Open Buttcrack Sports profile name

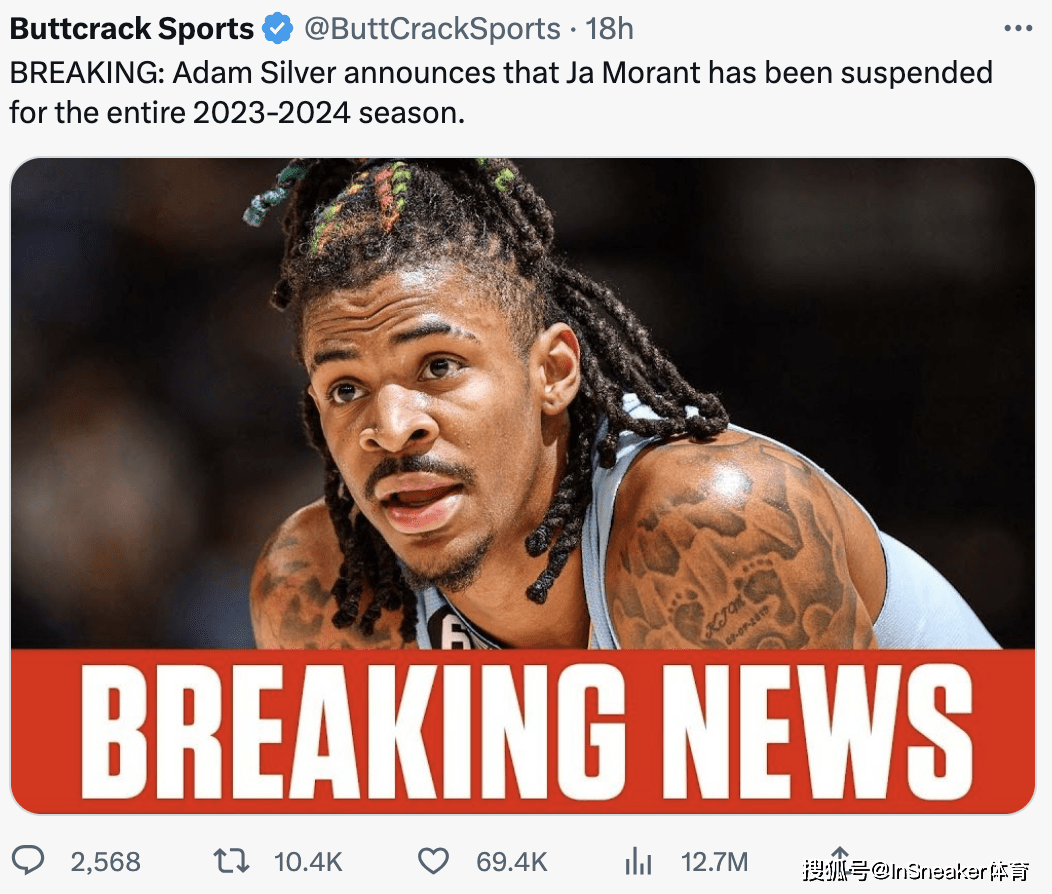[132, 29]
